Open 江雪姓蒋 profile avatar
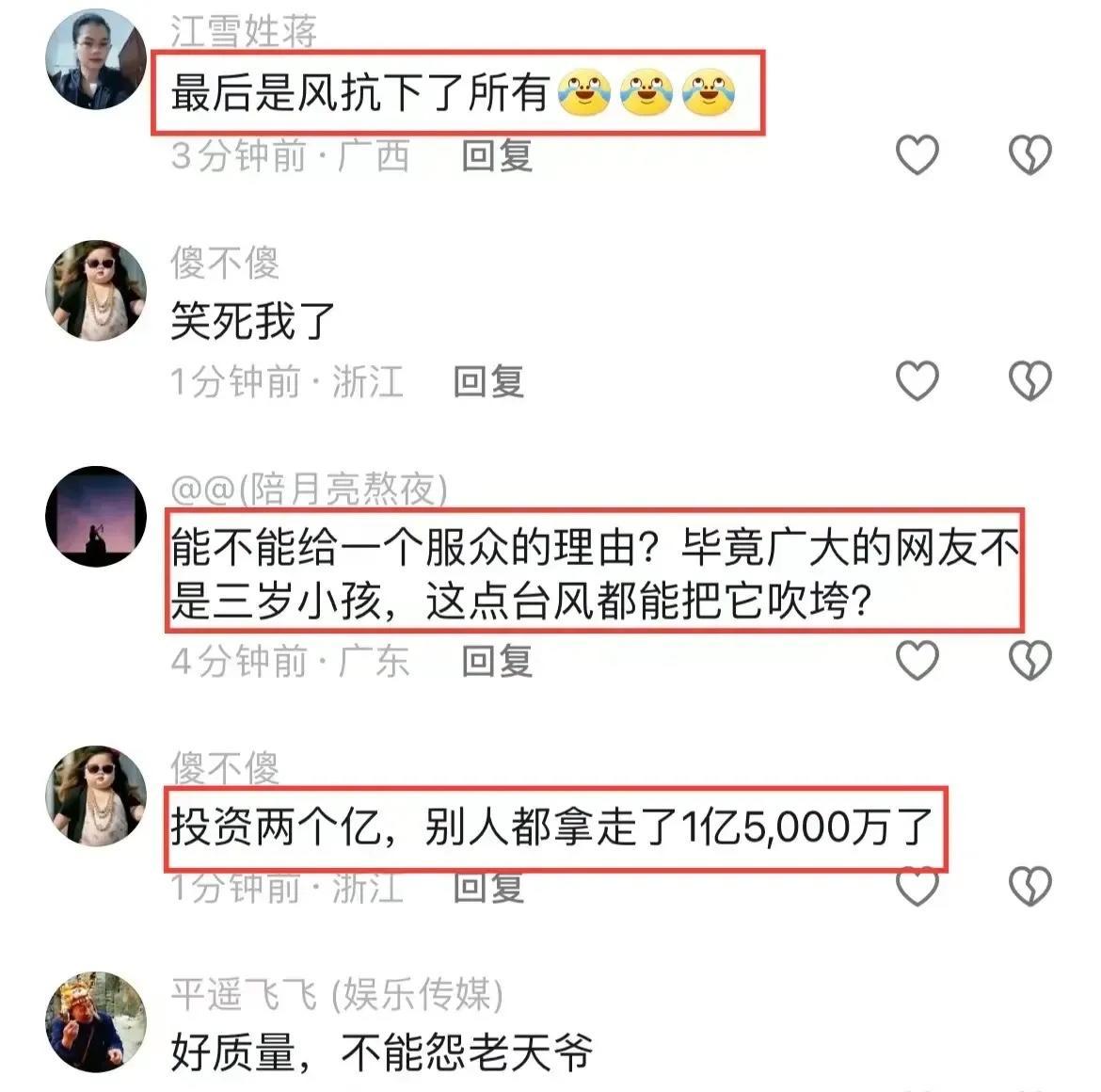This screenshot has height=1092, width=1101. pos(96,59)
